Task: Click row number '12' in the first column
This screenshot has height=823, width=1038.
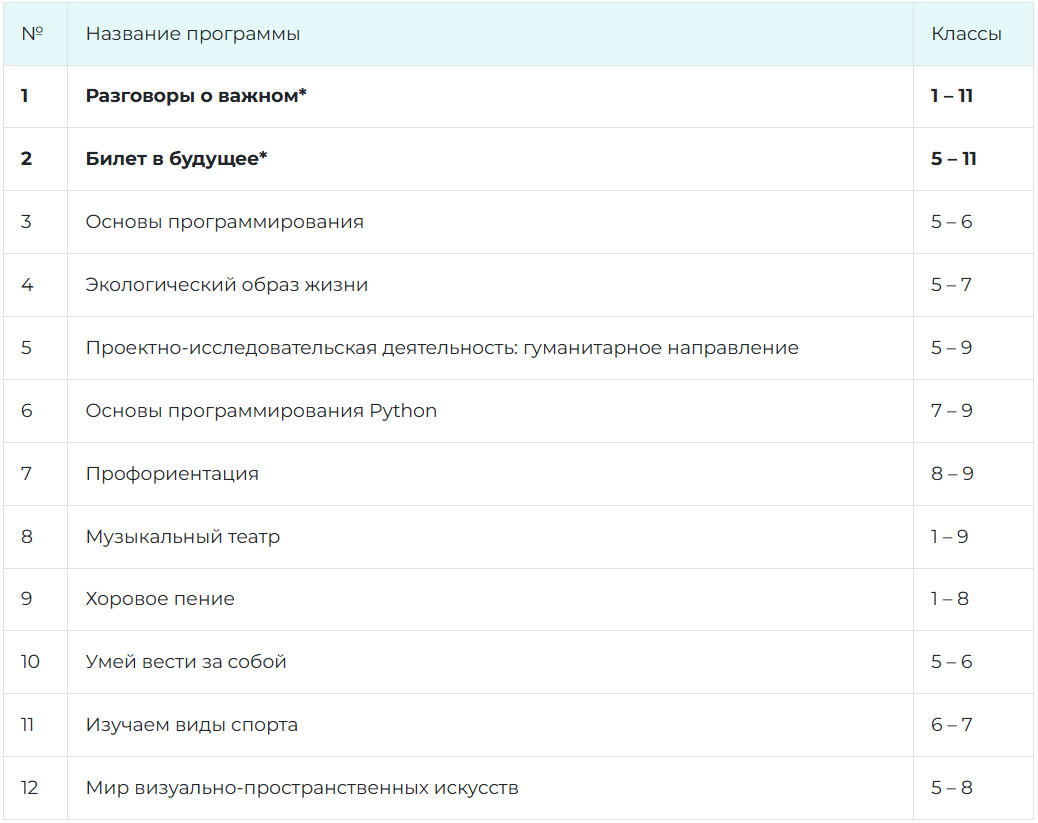Action: pyautogui.click(x=29, y=787)
